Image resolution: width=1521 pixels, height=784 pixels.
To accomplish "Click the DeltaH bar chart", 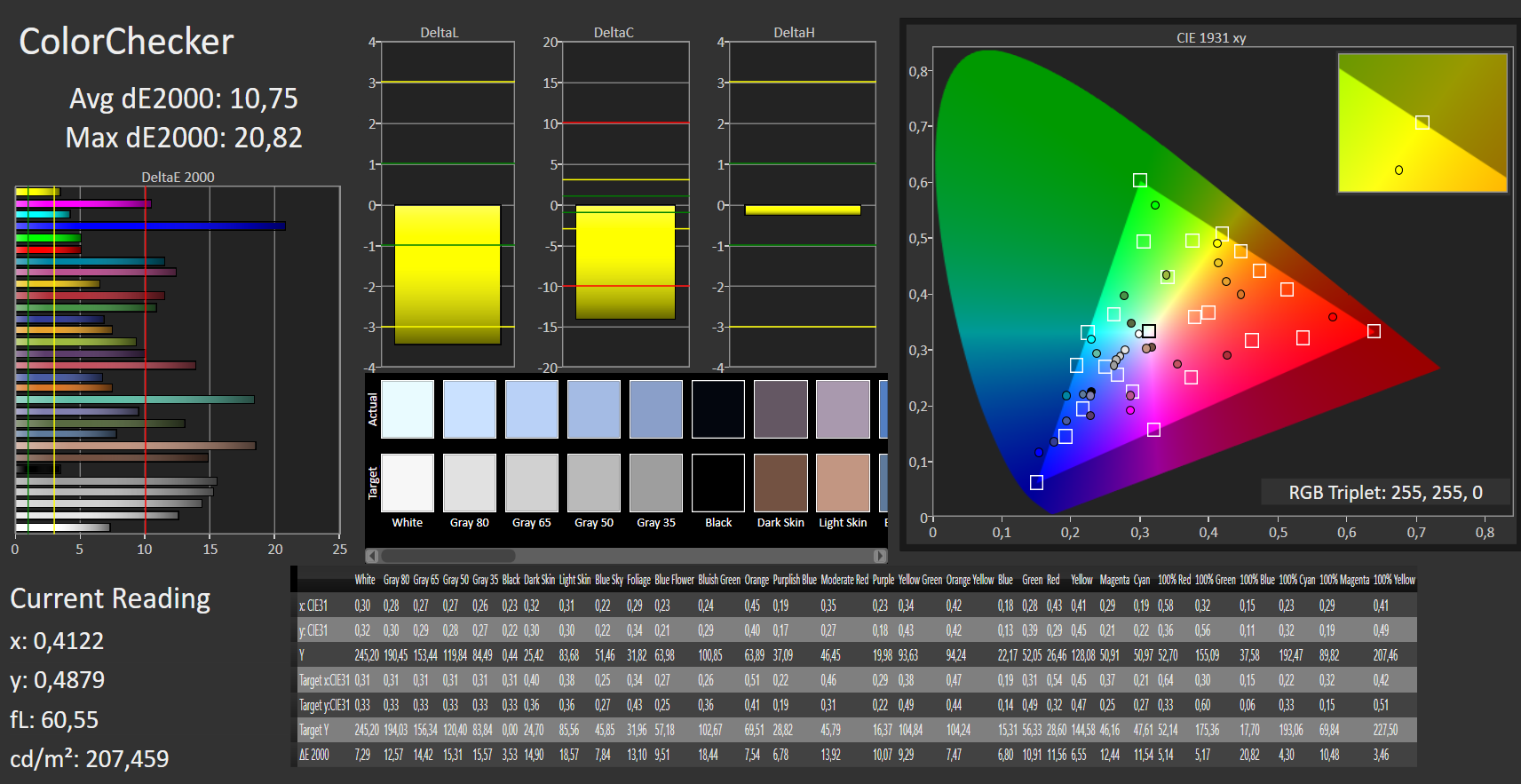I will pyautogui.click(x=802, y=204).
